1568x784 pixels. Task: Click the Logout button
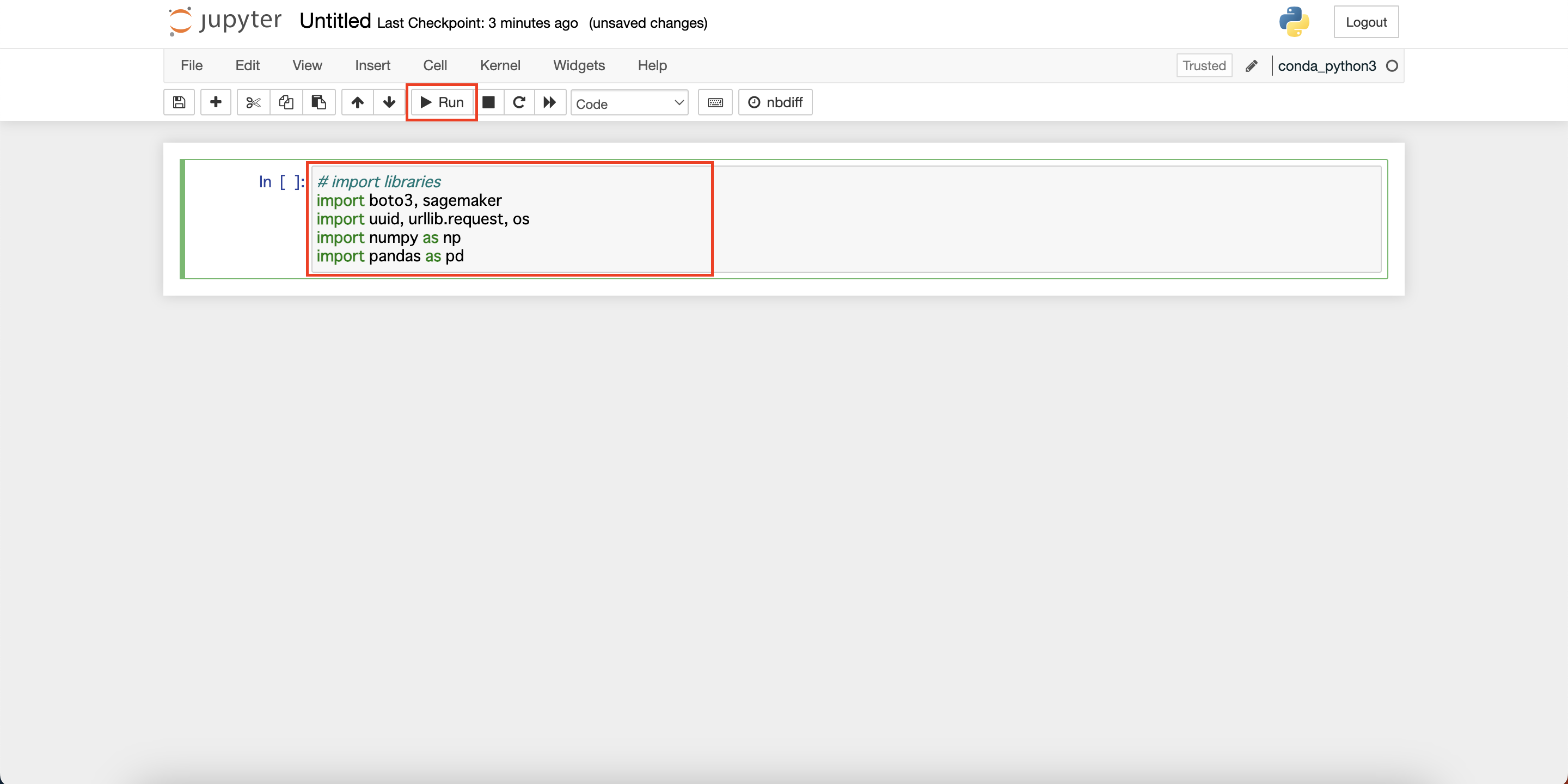[1366, 21]
